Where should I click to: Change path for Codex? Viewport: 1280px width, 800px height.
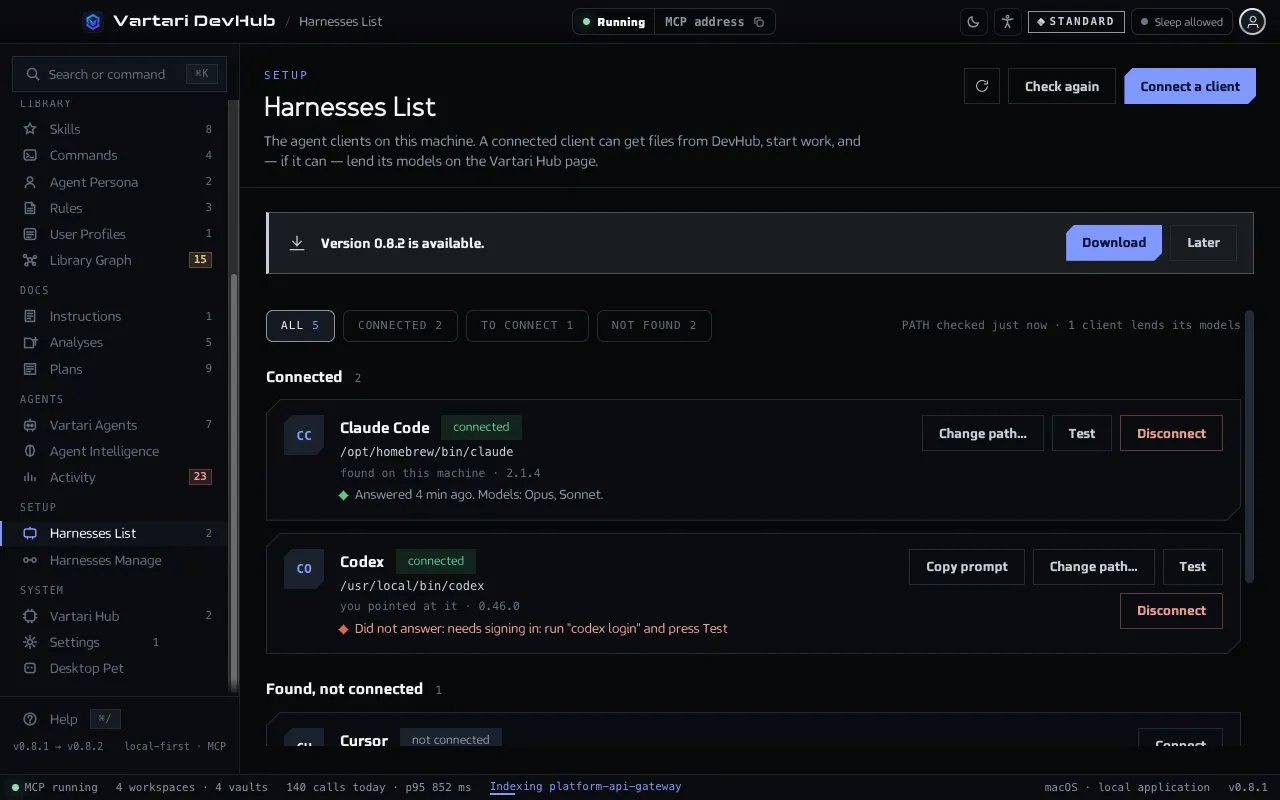pos(1093,566)
